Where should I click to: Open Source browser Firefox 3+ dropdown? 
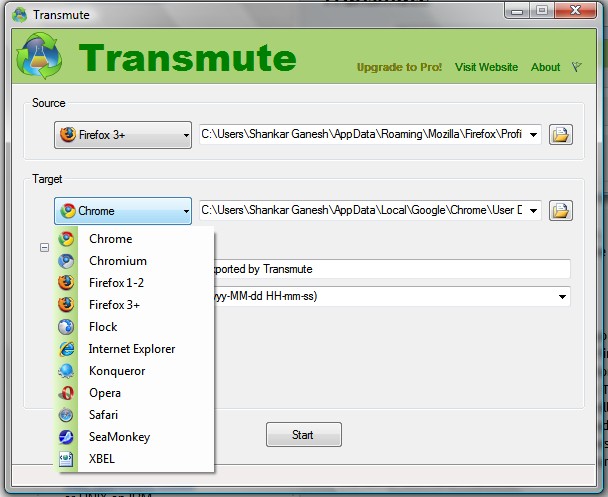[123, 135]
